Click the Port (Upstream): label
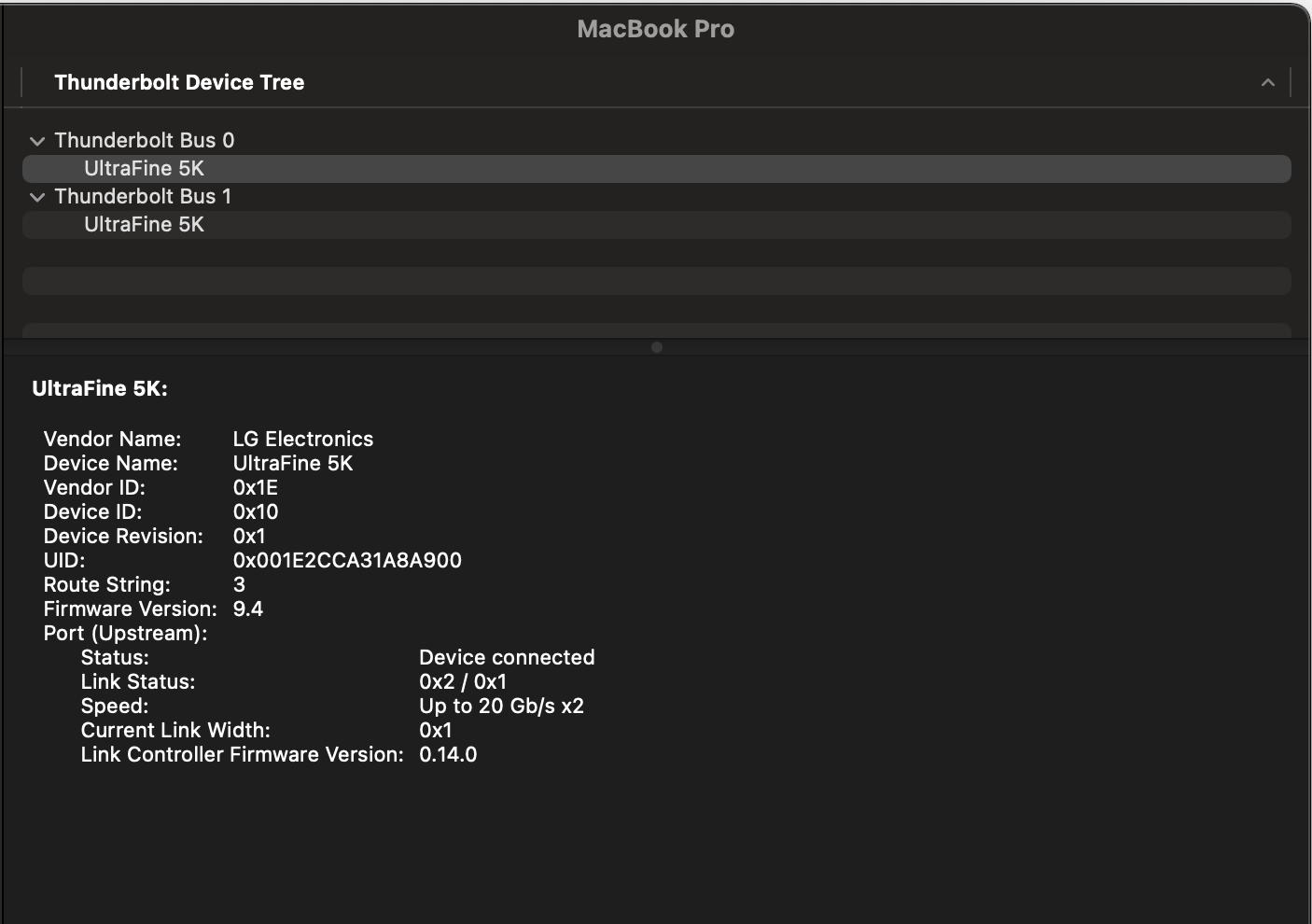The image size is (1312, 924). click(125, 633)
